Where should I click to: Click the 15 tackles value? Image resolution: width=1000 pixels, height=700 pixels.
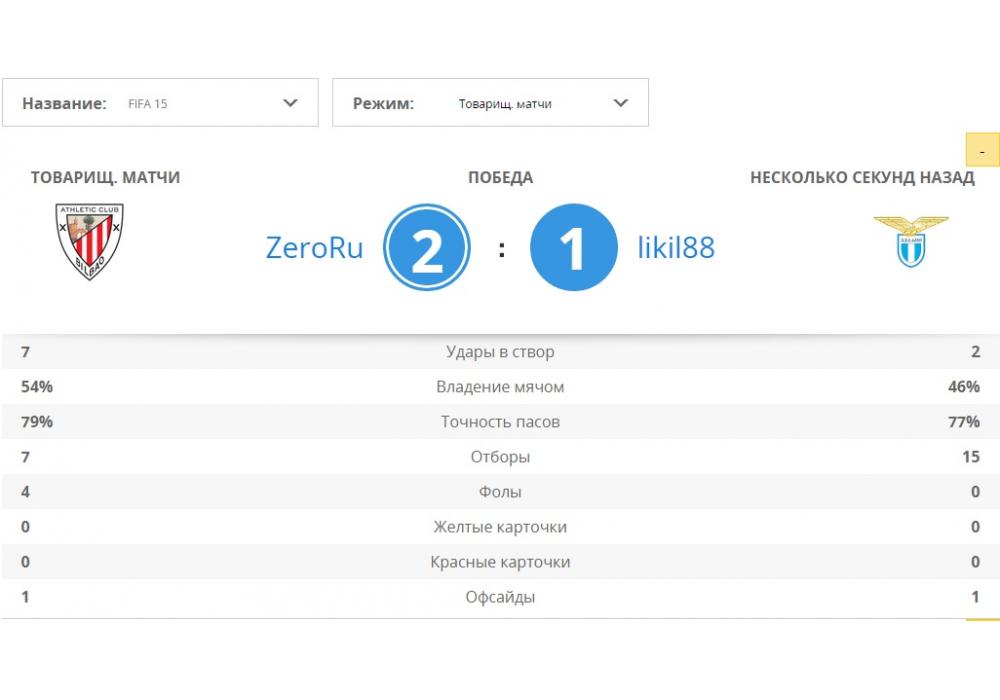(971, 457)
